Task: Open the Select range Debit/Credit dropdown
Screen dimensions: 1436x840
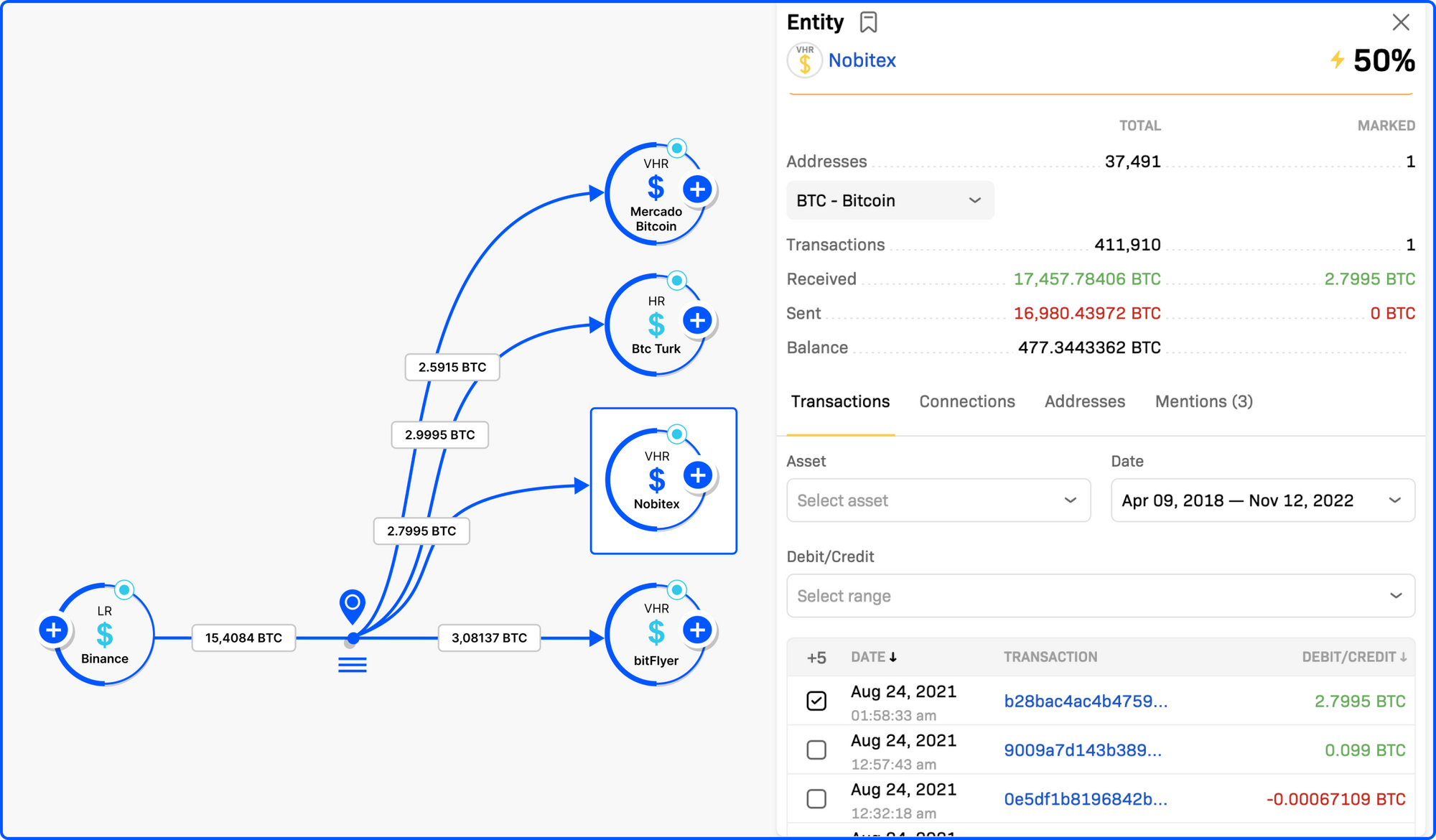Action: 1100,596
